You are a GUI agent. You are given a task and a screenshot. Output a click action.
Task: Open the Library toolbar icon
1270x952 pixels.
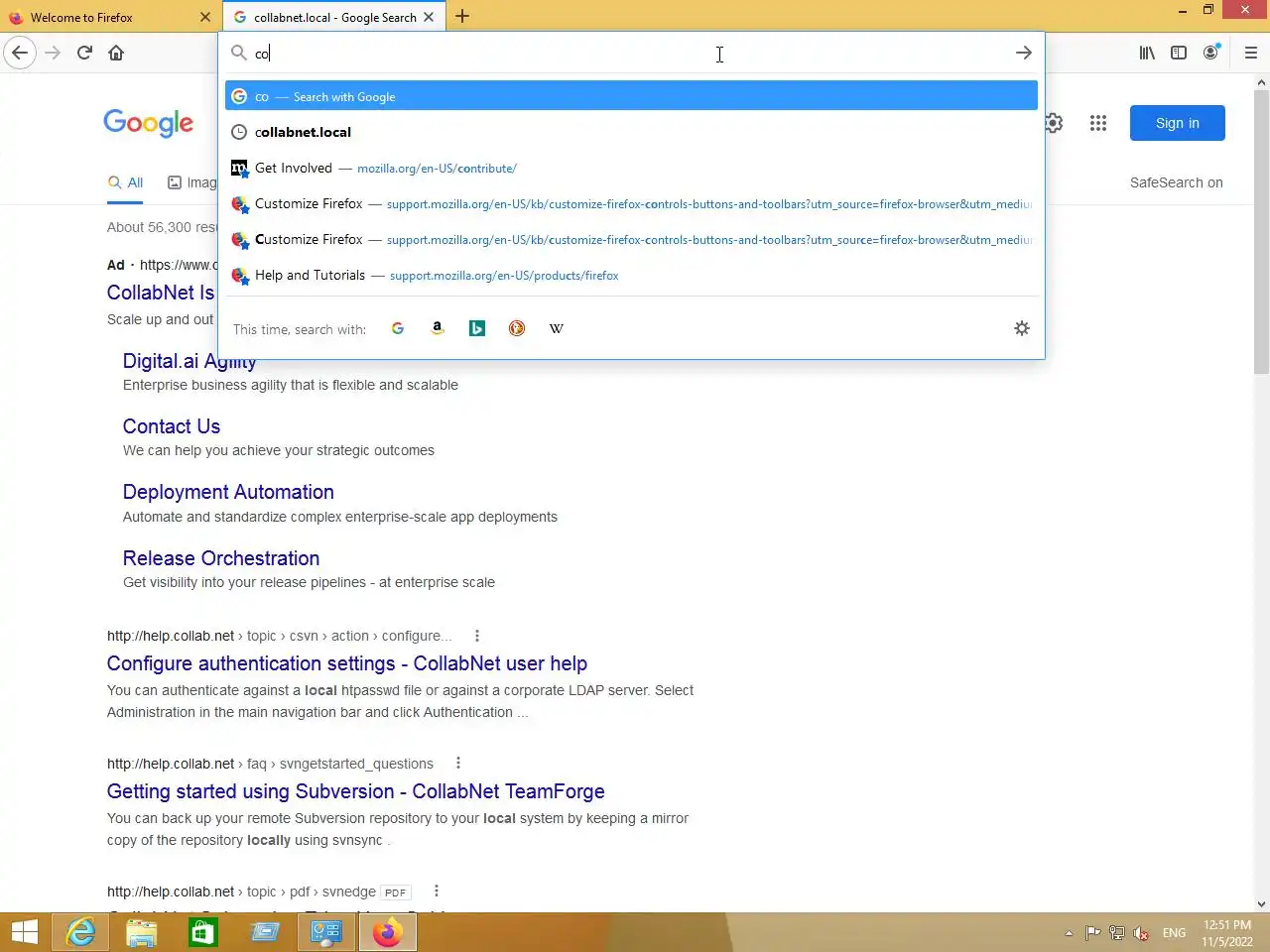(x=1147, y=53)
